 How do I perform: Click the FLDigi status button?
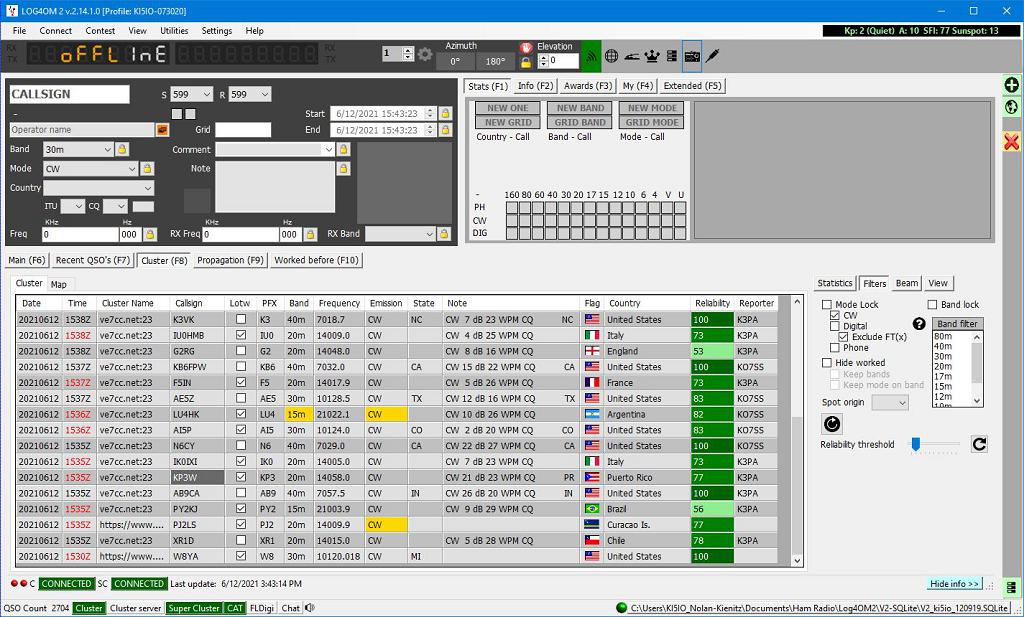(x=262, y=608)
